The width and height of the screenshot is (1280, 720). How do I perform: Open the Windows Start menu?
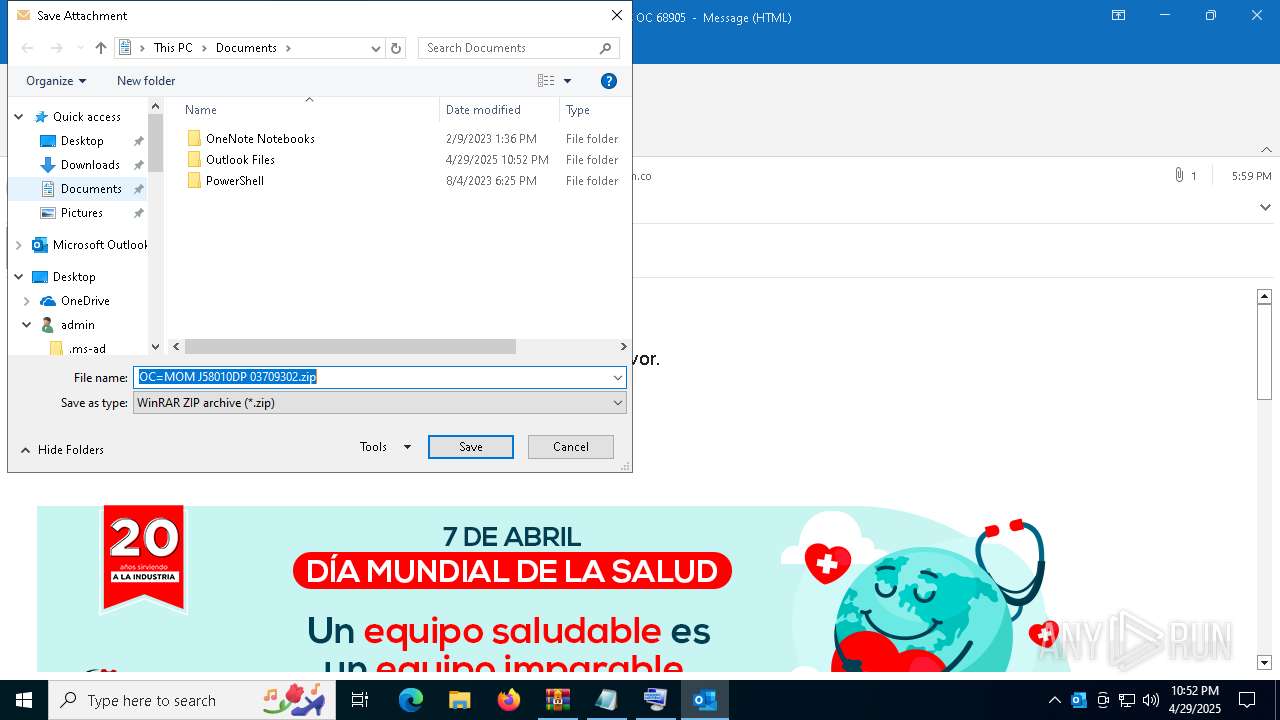24,700
